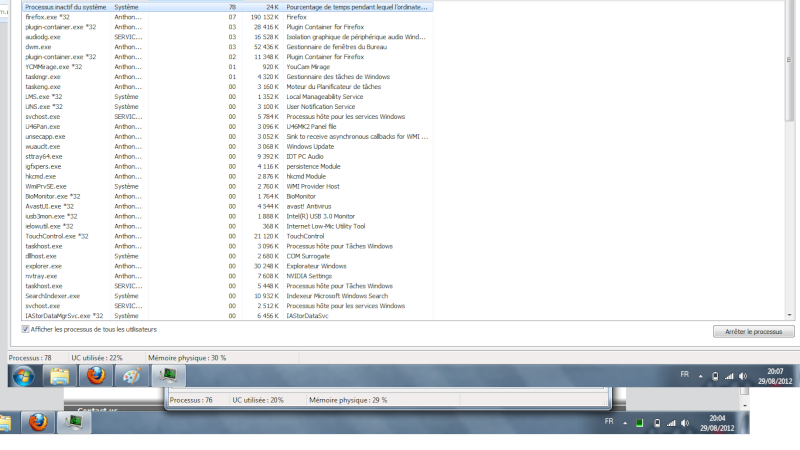The width and height of the screenshot is (800, 450).
Task: Click the 'Processus : 78' status entry
Action: pos(30,358)
